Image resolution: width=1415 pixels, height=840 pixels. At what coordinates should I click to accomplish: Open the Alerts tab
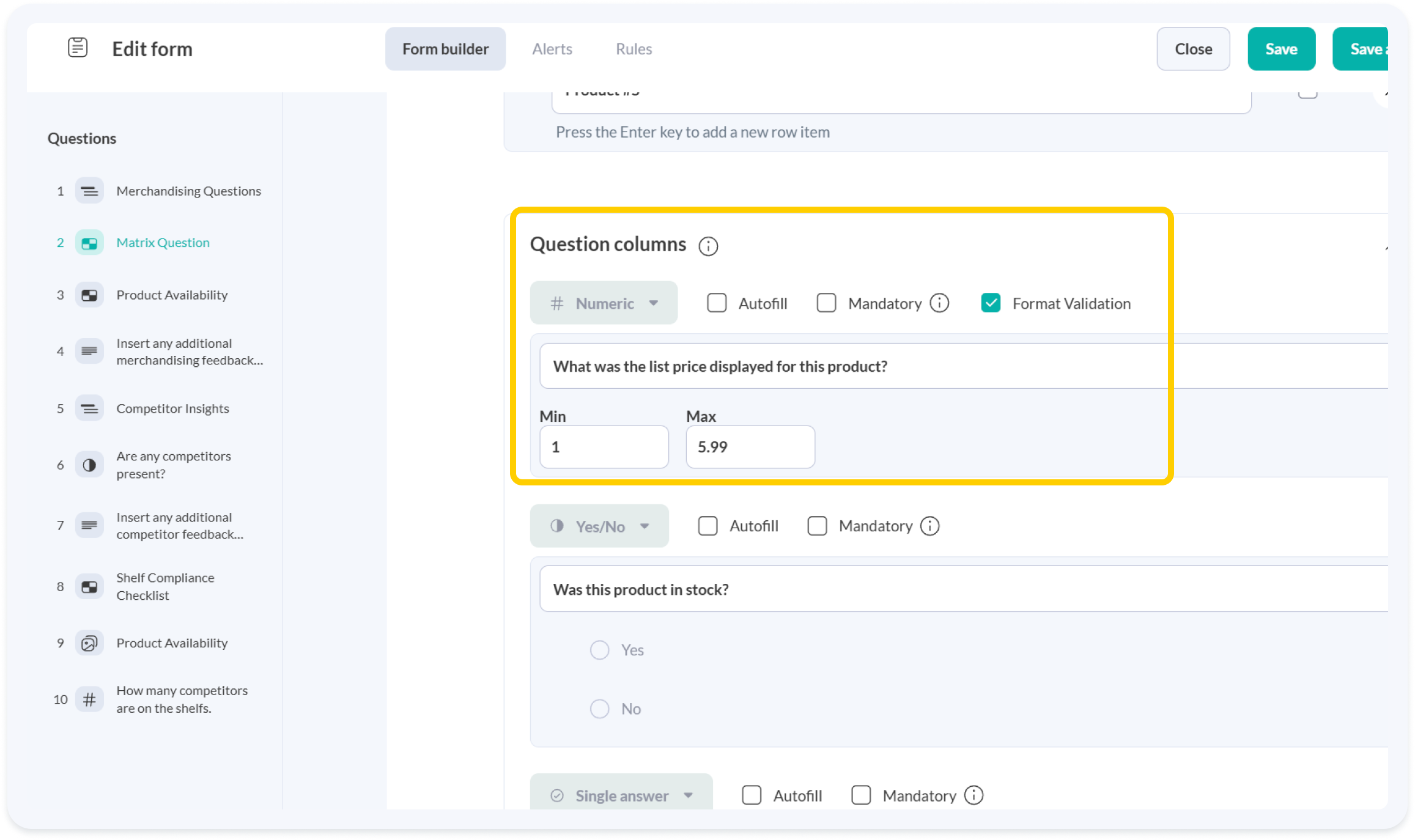click(x=552, y=49)
